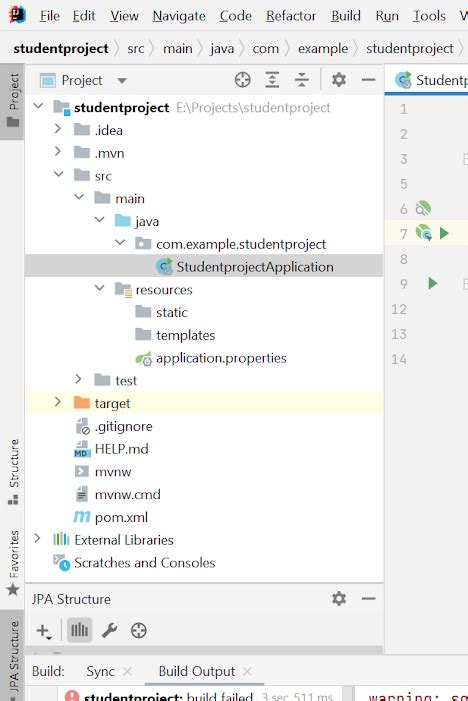
Task: Click the example breadcrumb
Action: (323, 48)
